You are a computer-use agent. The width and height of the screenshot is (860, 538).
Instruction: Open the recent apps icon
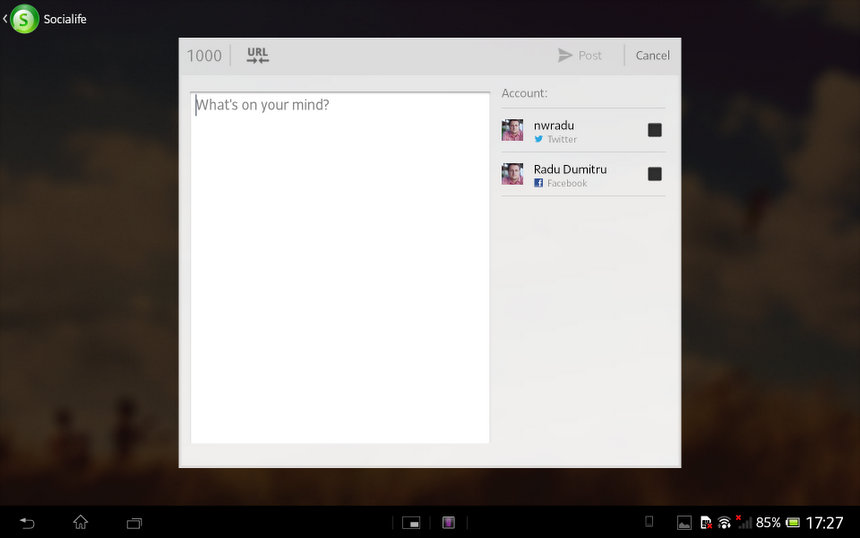pos(134,523)
